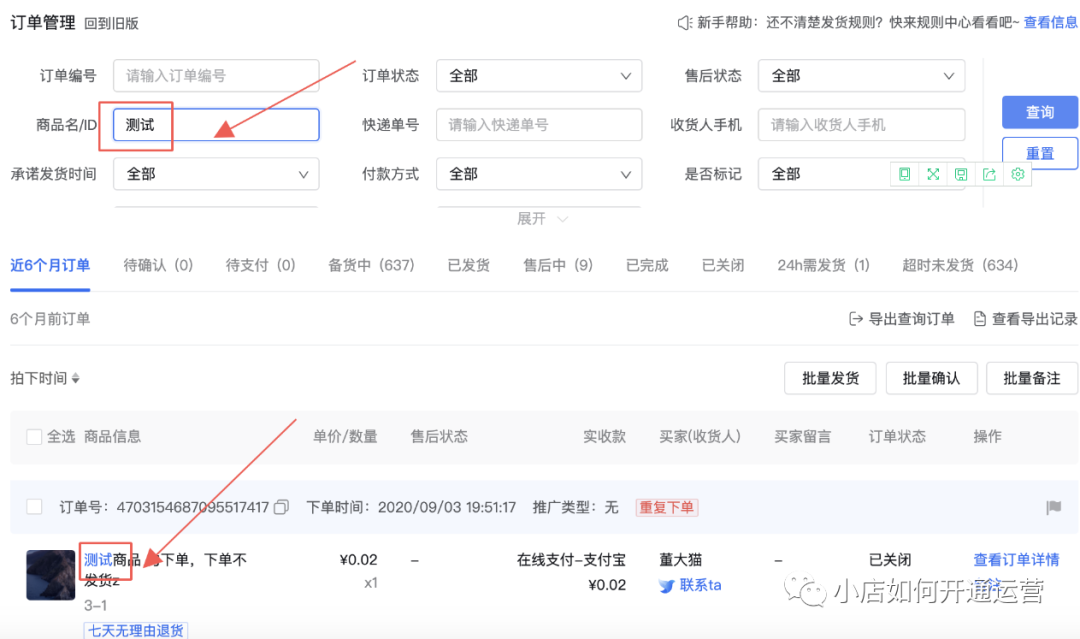Copy the order number with the copy icon
The image size is (1080, 639).
tap(281, 507)
